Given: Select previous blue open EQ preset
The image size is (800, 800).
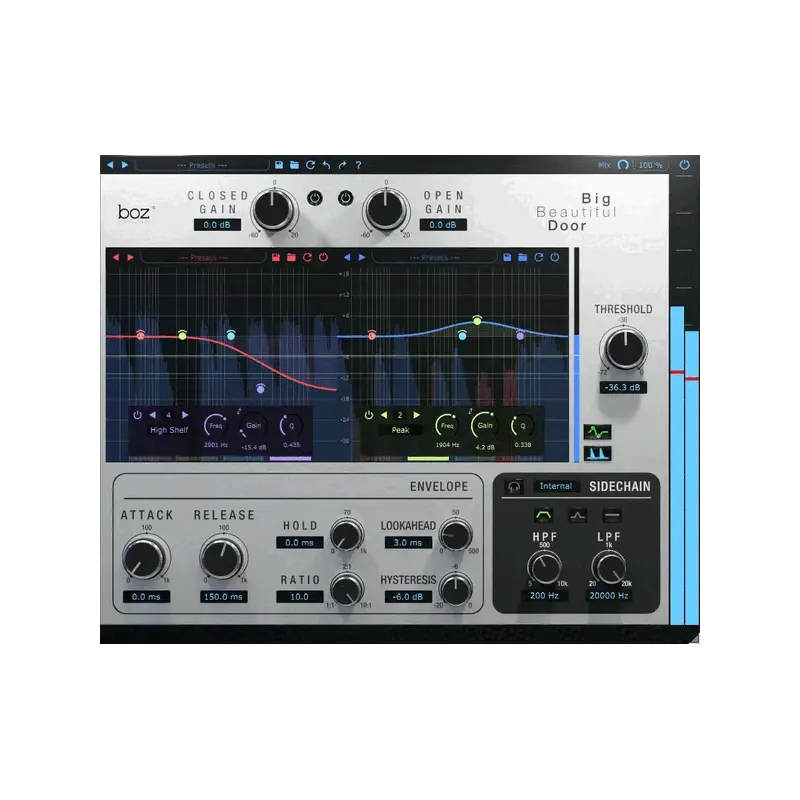Looking at the screenshot, I should click(347, 257).
